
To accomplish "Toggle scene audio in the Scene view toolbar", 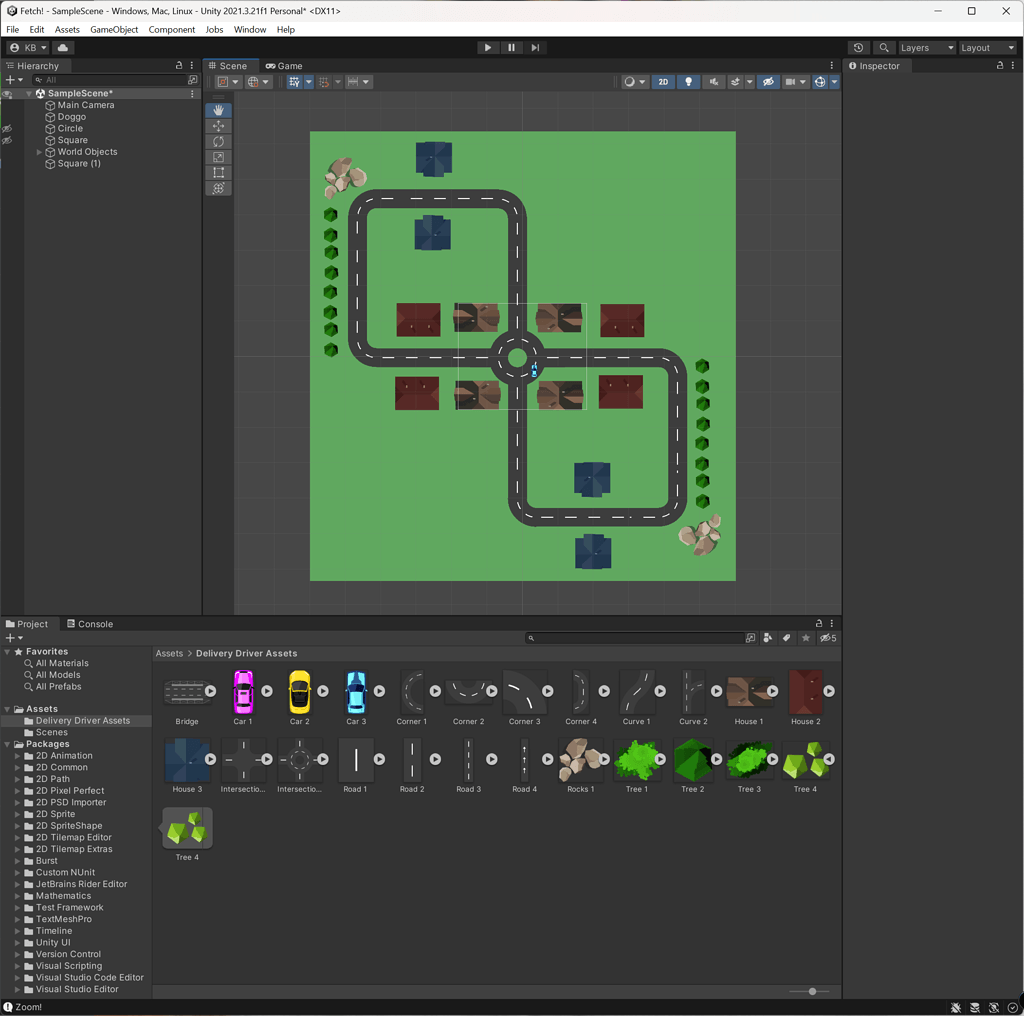I will (x=714, y=82).
